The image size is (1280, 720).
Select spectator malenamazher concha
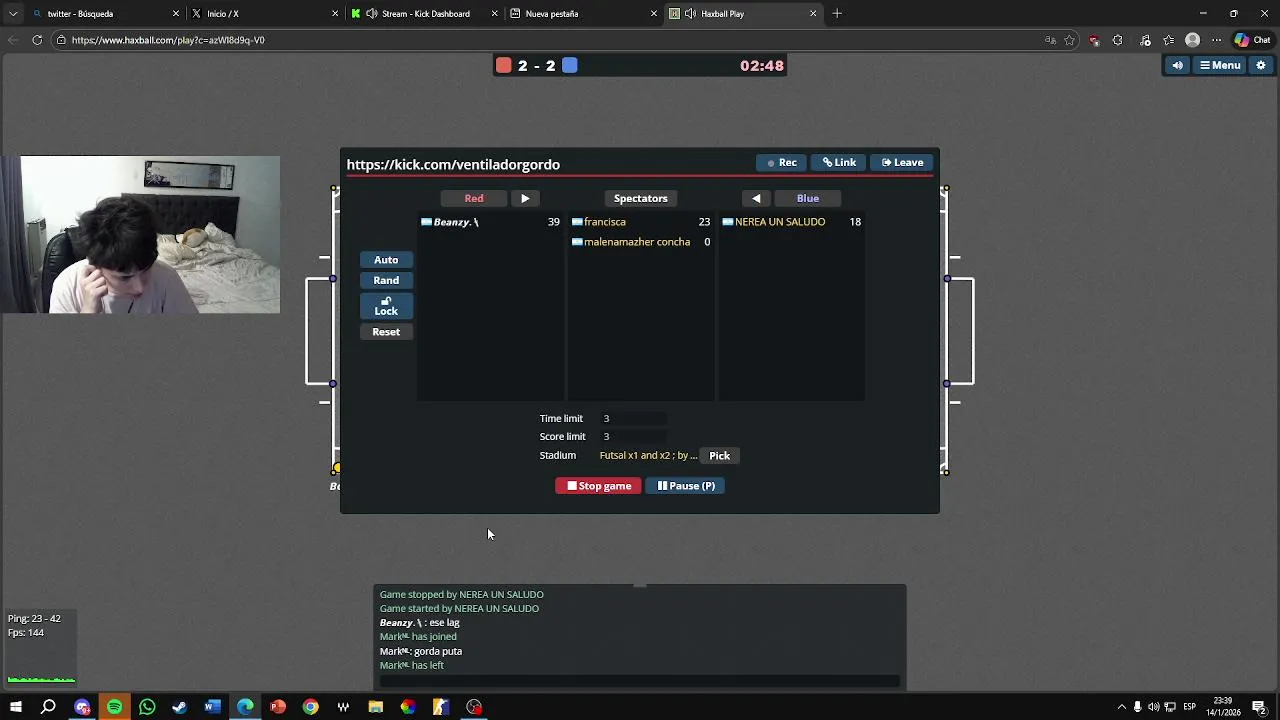coord(641,242)
